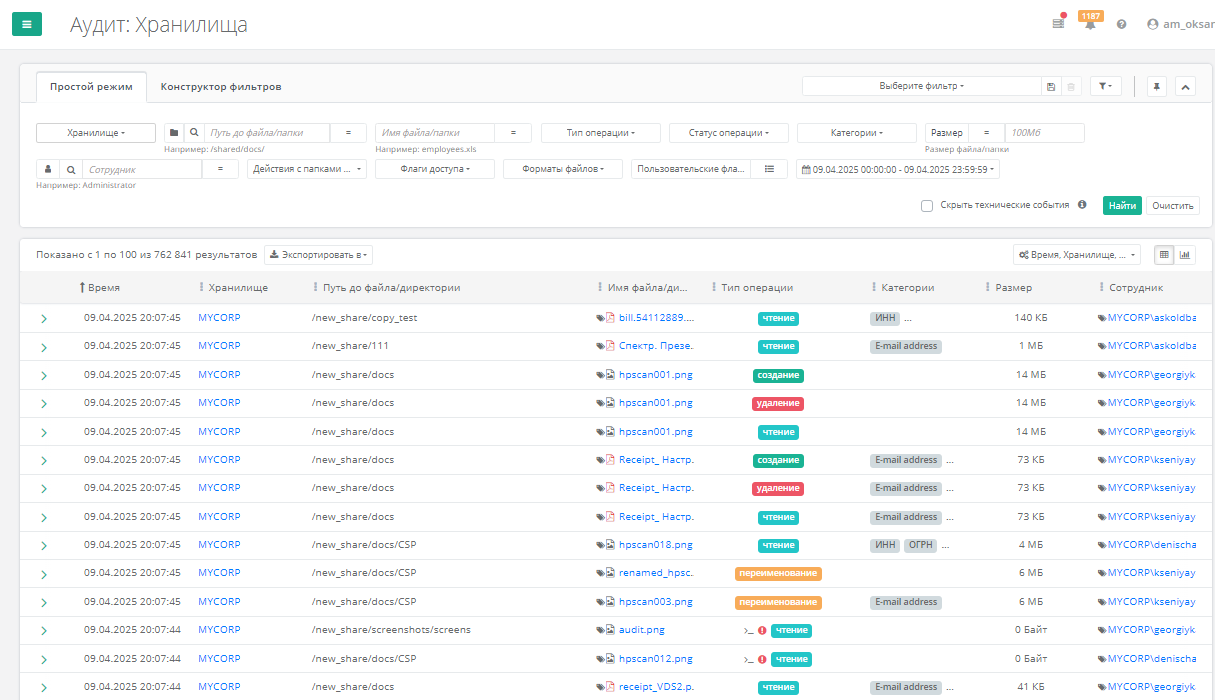Open the notifications bell with 1187 badge
1215x700 pixels.
click(1090, 24)
